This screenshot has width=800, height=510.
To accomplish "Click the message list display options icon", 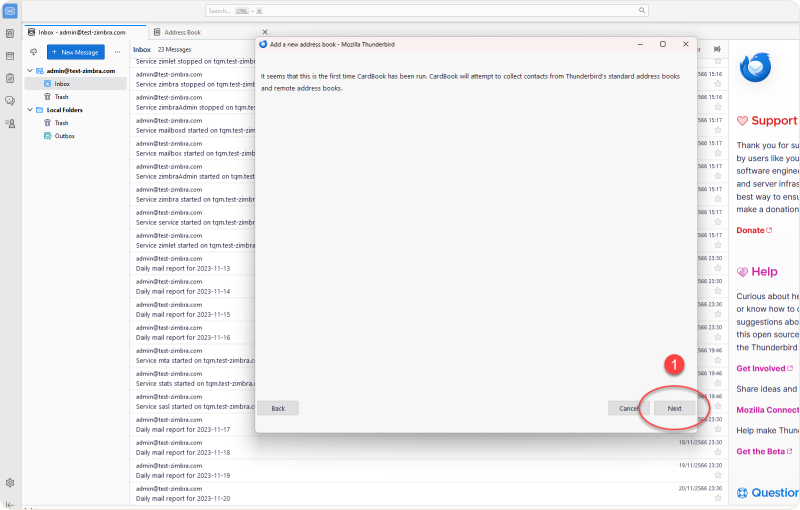I will point(717,49).
